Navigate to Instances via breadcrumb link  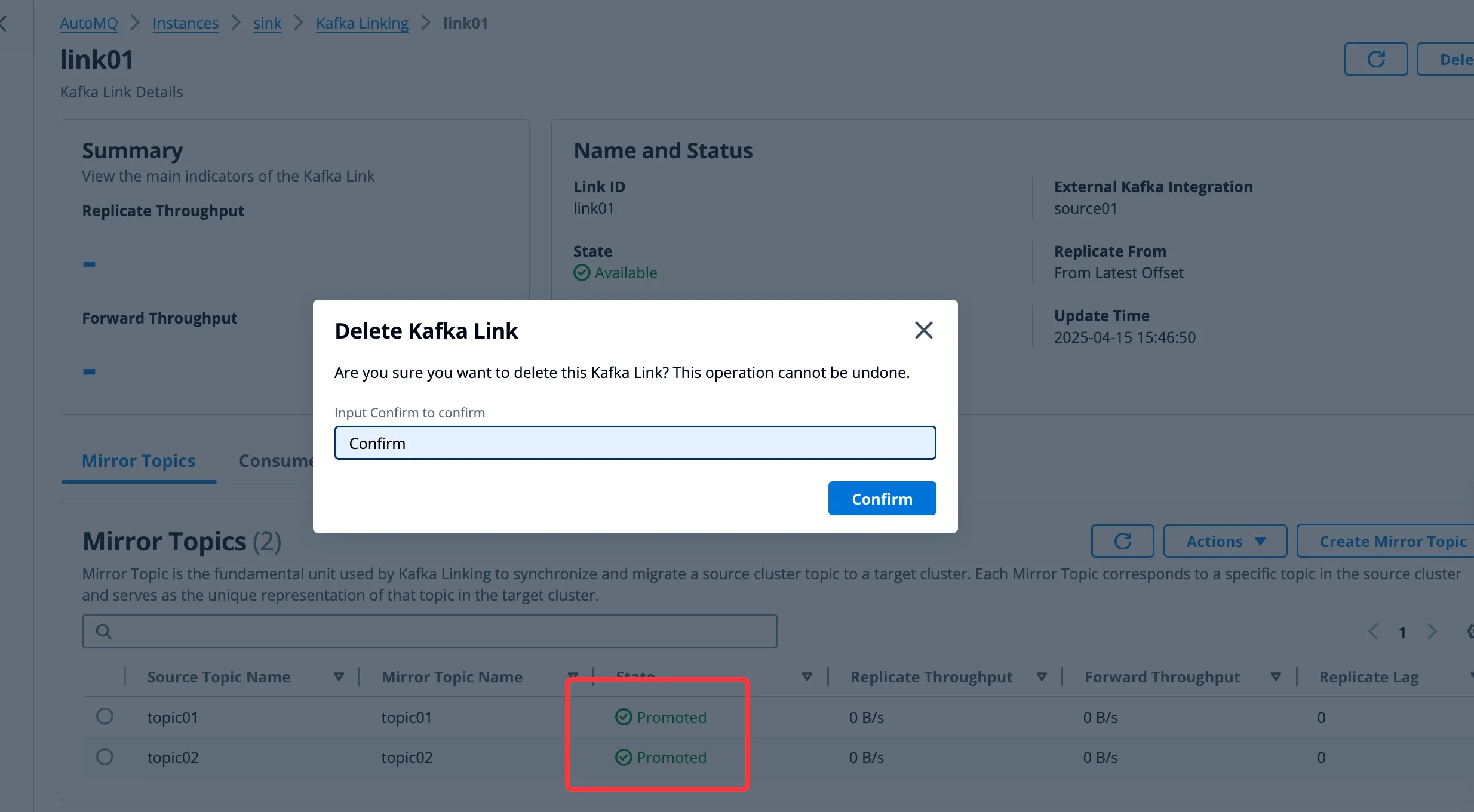(x=185, y=23)
